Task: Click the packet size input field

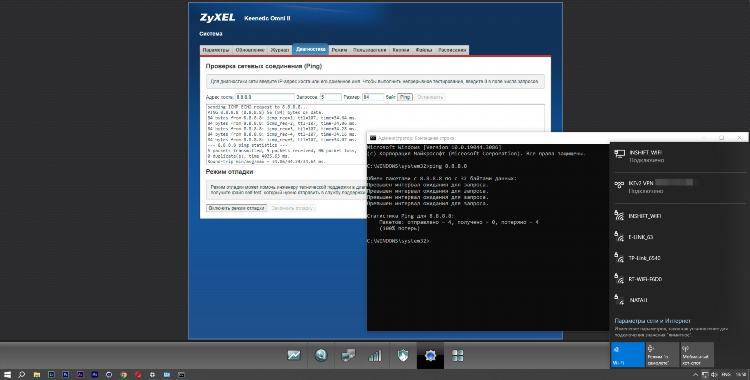Action: (373, 97)
